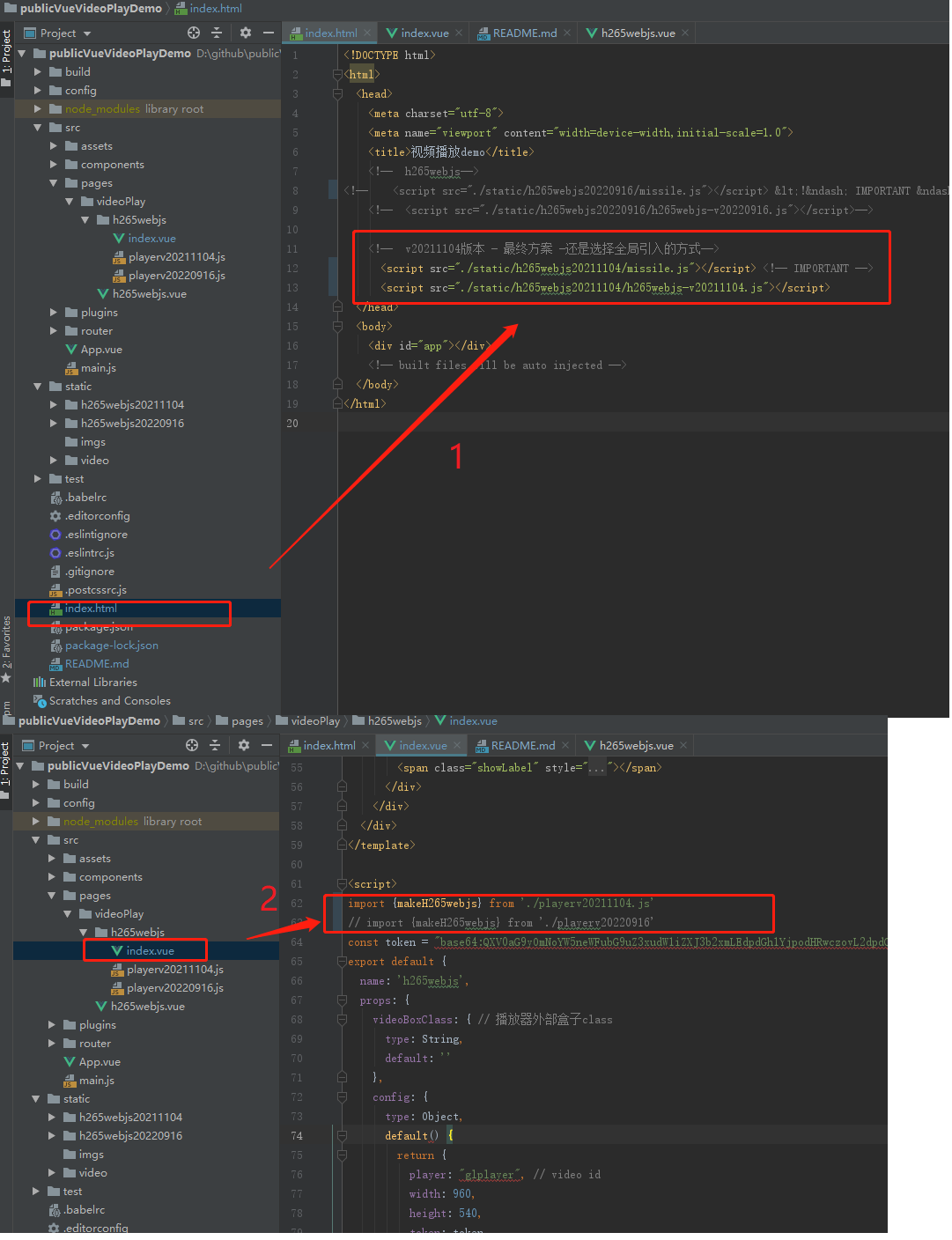Click index.html breadcrumb in upper title bar
Image resolution: width=952 pixels, height=1240 pixels.
(x=209, y=8)
